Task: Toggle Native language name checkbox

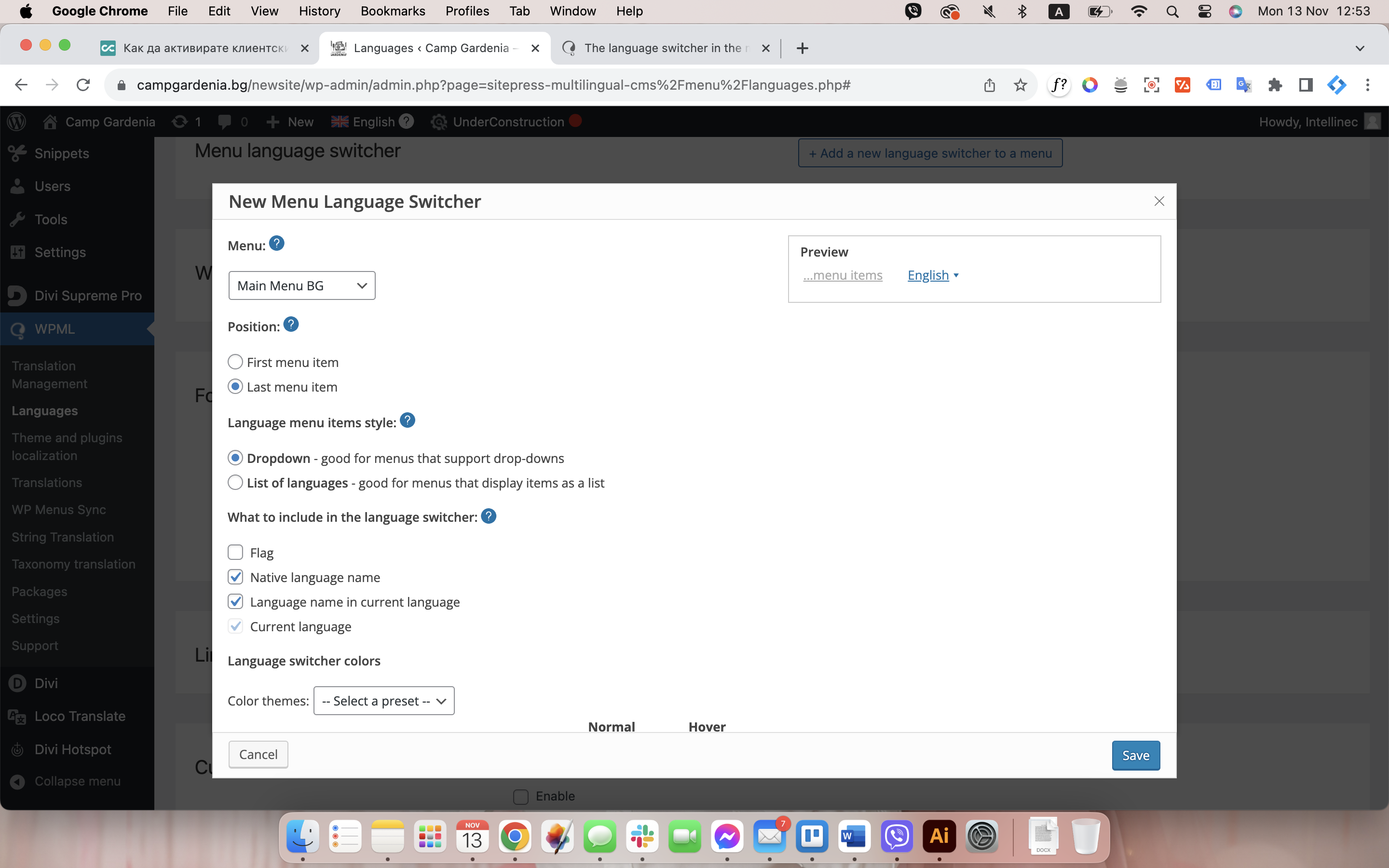Action: pyautogui.click(x=235, y=577)
